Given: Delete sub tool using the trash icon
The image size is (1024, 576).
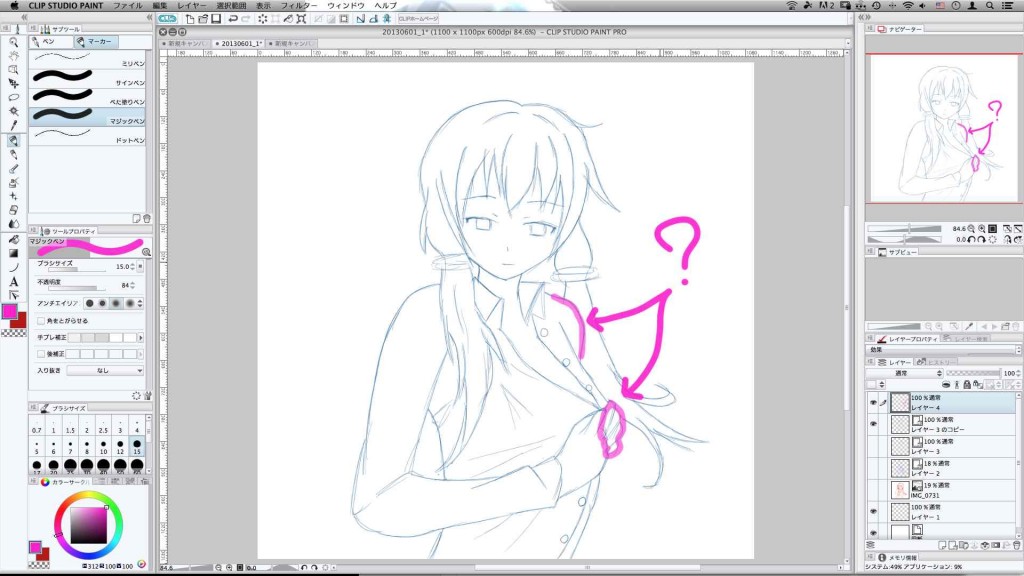Looking at the screenshot, I should pos(146,218).
